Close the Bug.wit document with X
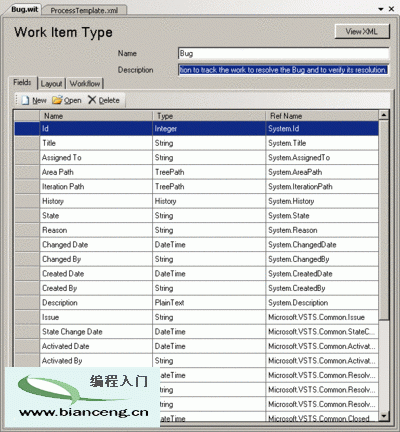This screenshot has width=400, height=432. point(391,9)
